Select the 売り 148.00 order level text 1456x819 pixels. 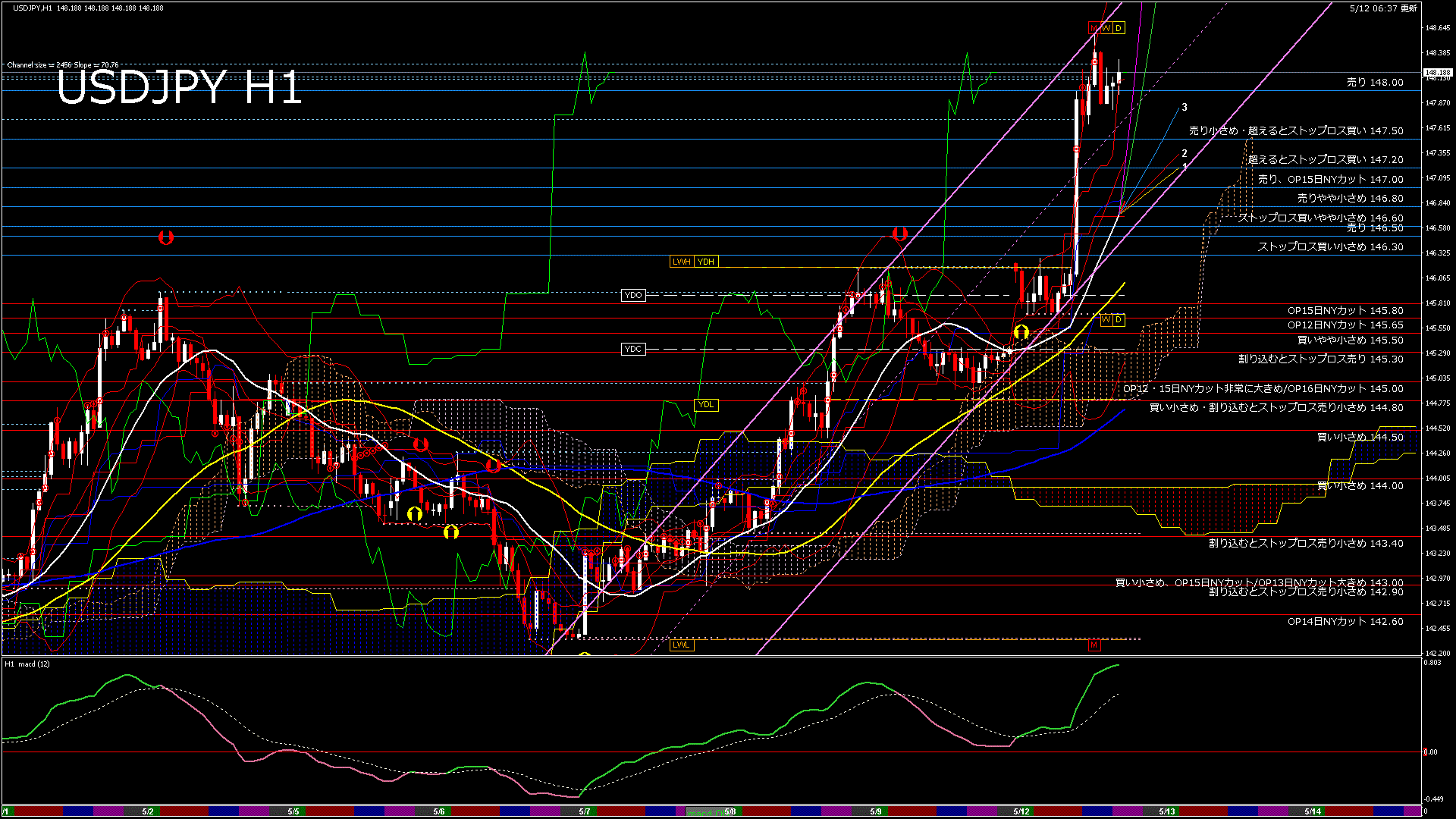(1375, 83)
